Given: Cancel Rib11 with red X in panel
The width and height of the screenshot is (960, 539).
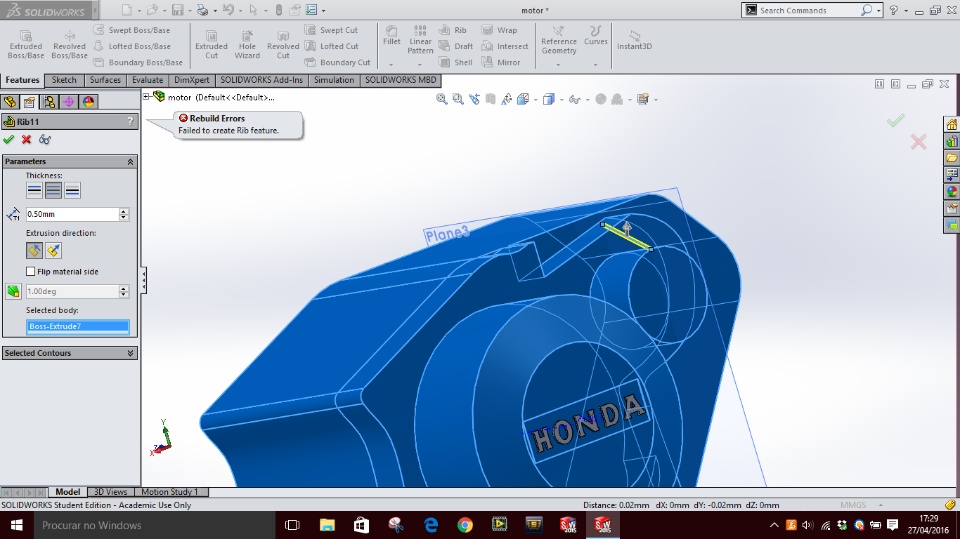Looking at the screenshot, I should [26, 140].
